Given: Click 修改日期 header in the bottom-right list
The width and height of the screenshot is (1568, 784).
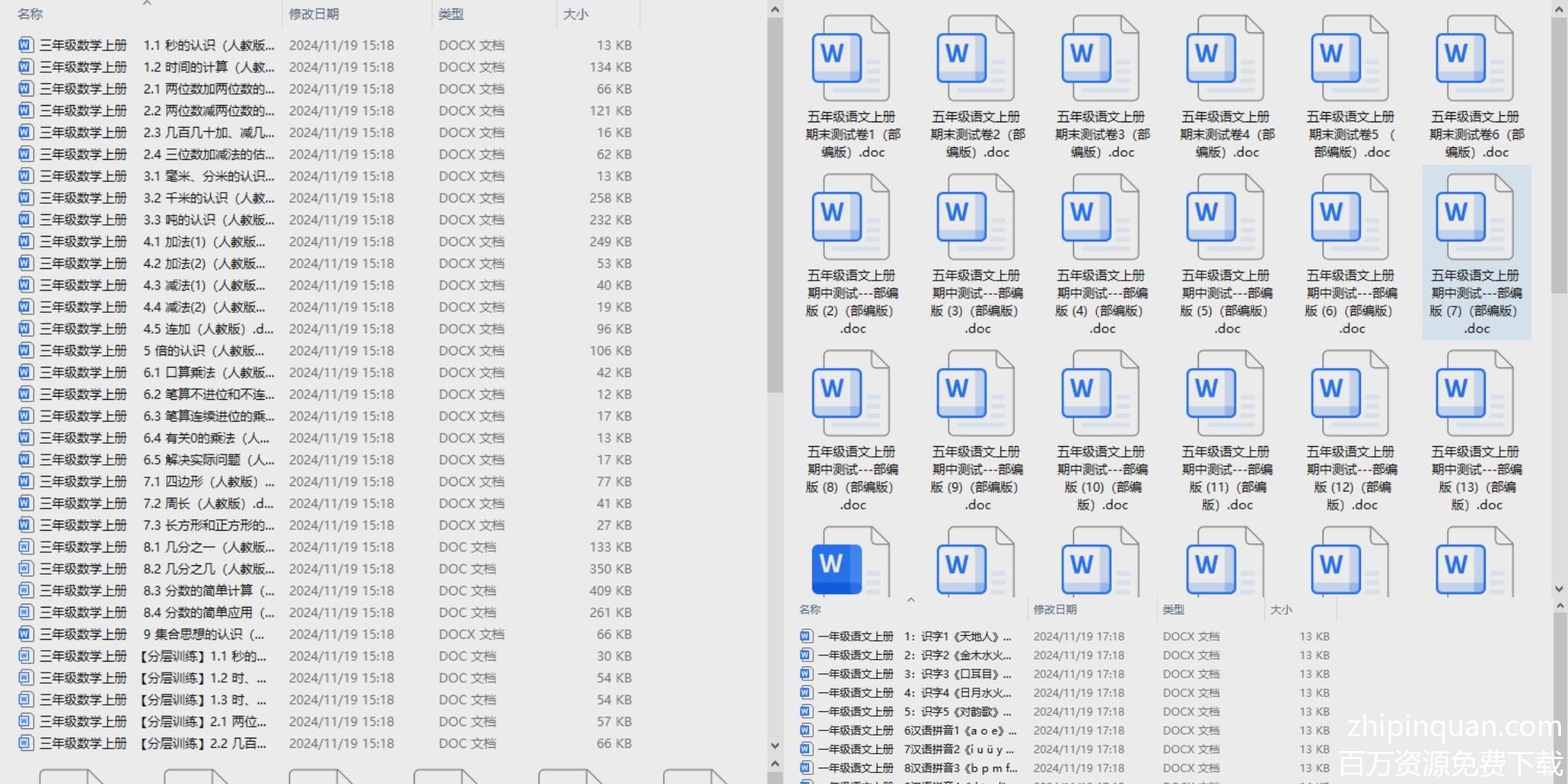Looking at the screenshot, I should [1054, 610].
